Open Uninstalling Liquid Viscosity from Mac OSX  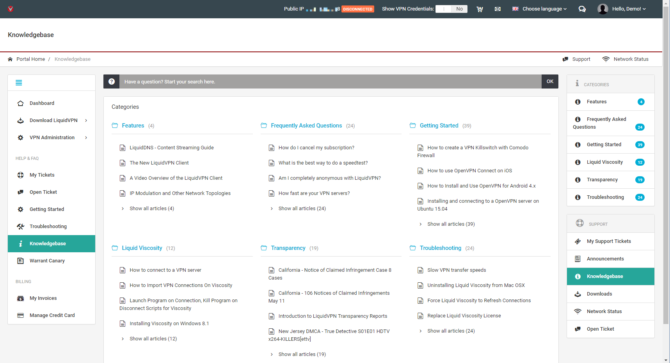point(476,285)
